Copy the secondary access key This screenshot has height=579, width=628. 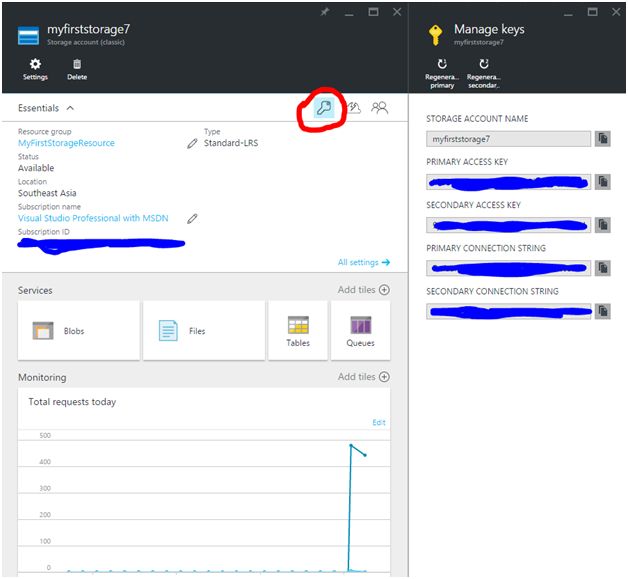click(x=603, y=225)
